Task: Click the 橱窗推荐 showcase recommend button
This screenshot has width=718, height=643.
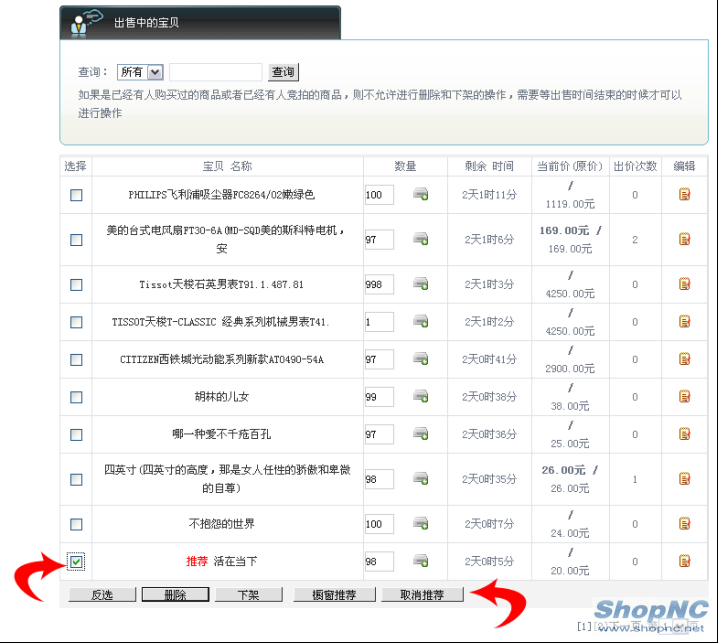Action: coord(334,595)
